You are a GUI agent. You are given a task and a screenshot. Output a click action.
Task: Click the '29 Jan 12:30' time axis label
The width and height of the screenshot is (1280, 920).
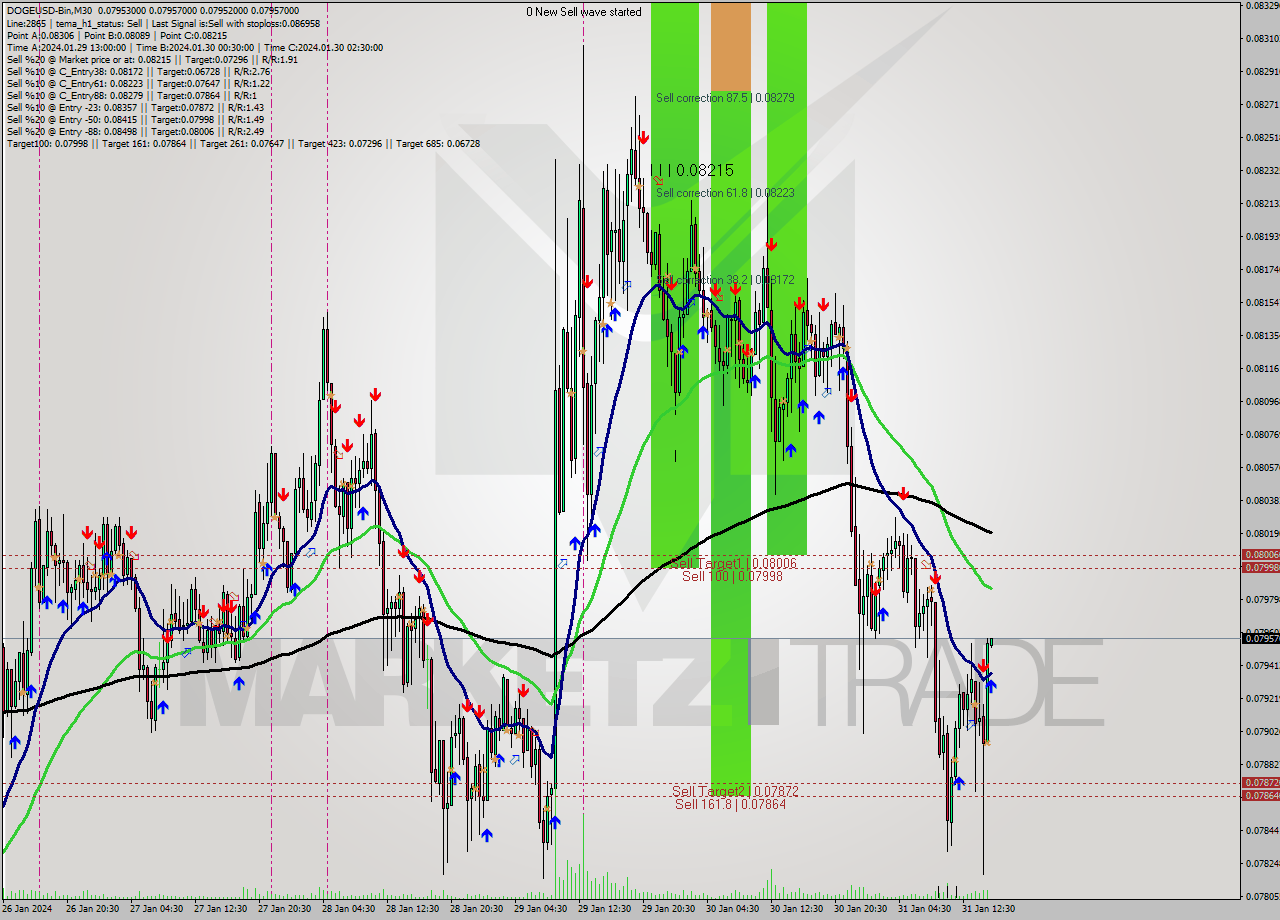click(x=604, y=909)
